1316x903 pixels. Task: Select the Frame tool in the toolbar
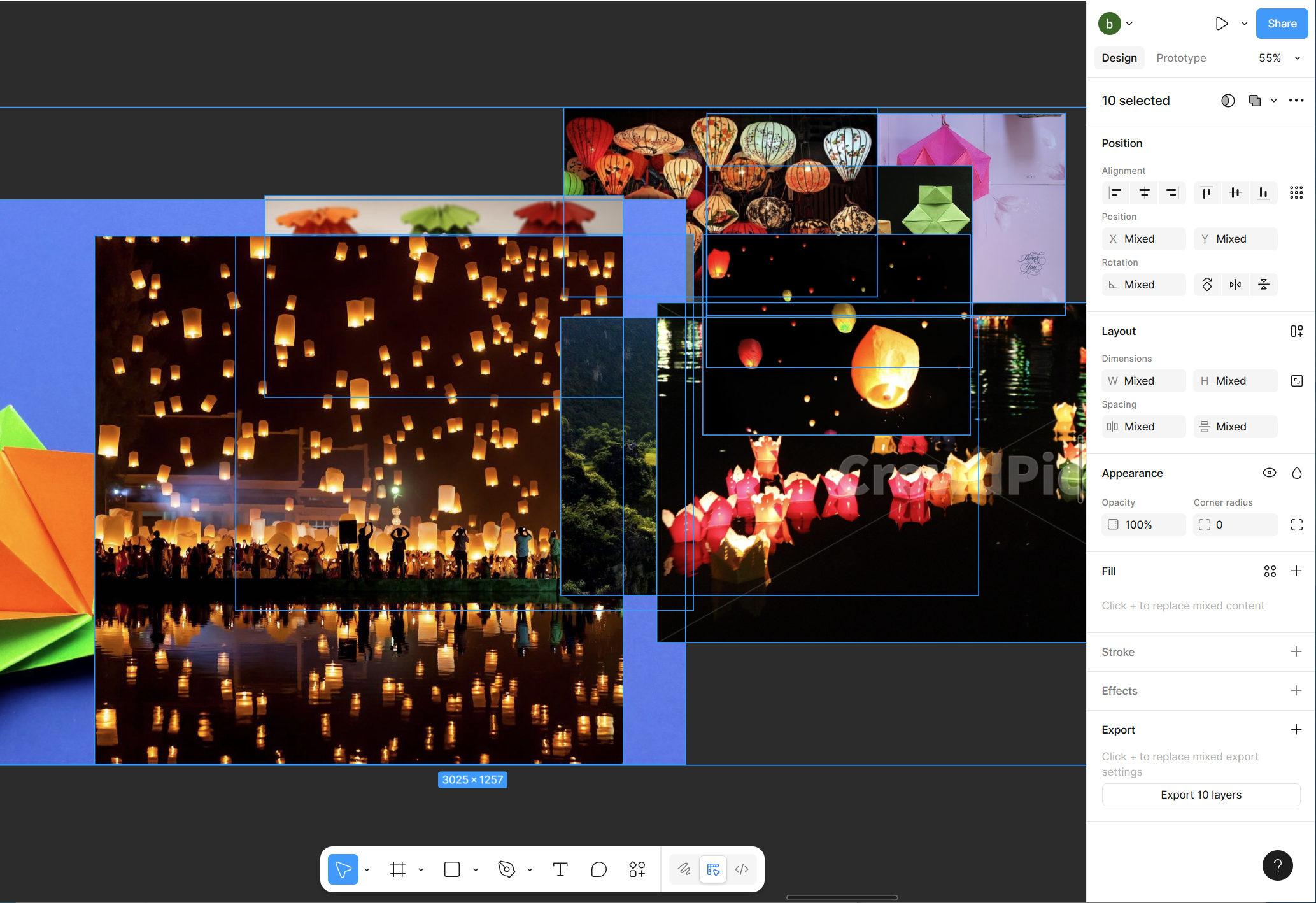coord(398,869)
